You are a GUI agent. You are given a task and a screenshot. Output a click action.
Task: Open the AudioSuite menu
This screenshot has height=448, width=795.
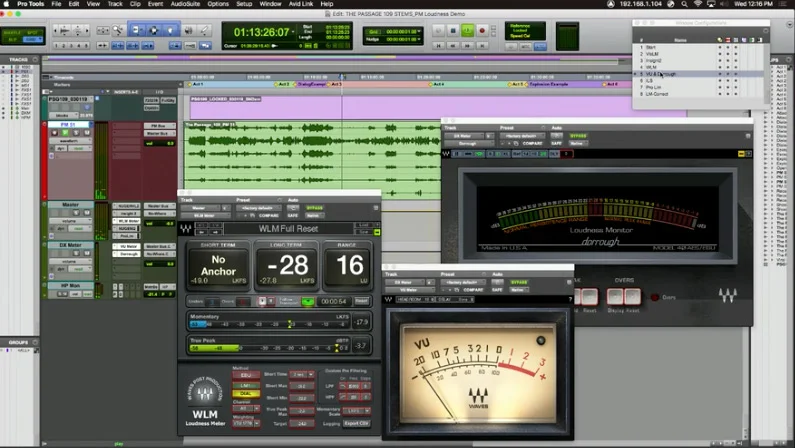point(185,4)
